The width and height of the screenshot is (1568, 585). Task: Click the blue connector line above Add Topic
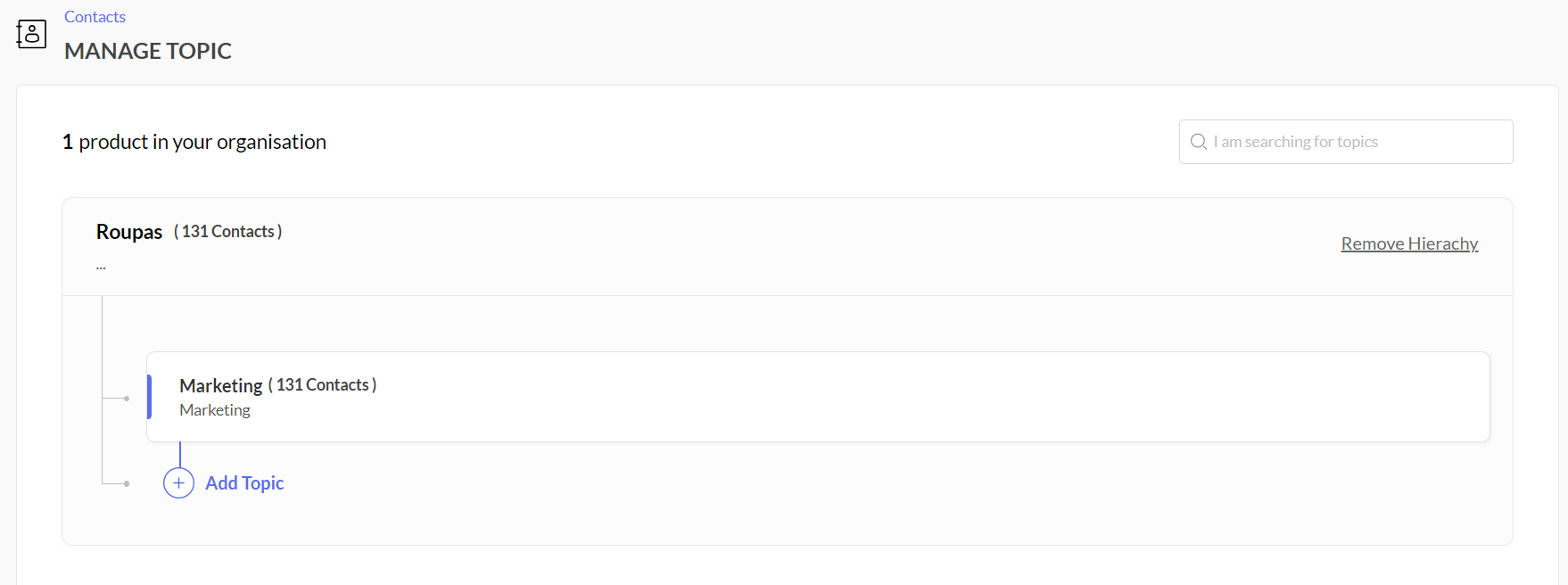coord(180,455)
